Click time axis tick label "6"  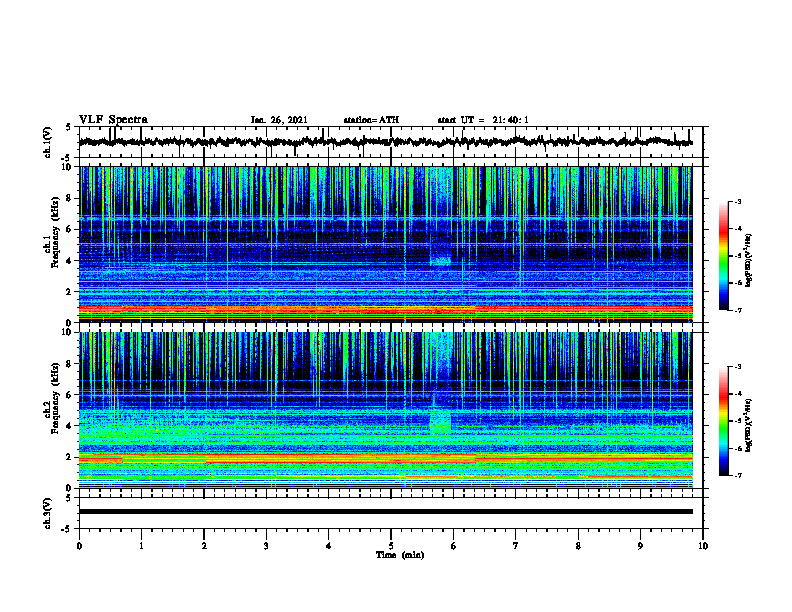[x=454, y=546]
